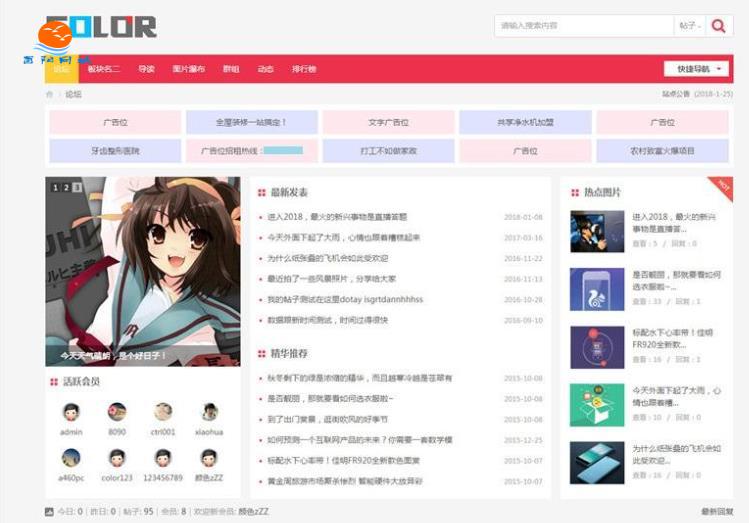Select slide indicator 1 on the slideshow
The height and width of the screenshot is (523, 749).
55,188
